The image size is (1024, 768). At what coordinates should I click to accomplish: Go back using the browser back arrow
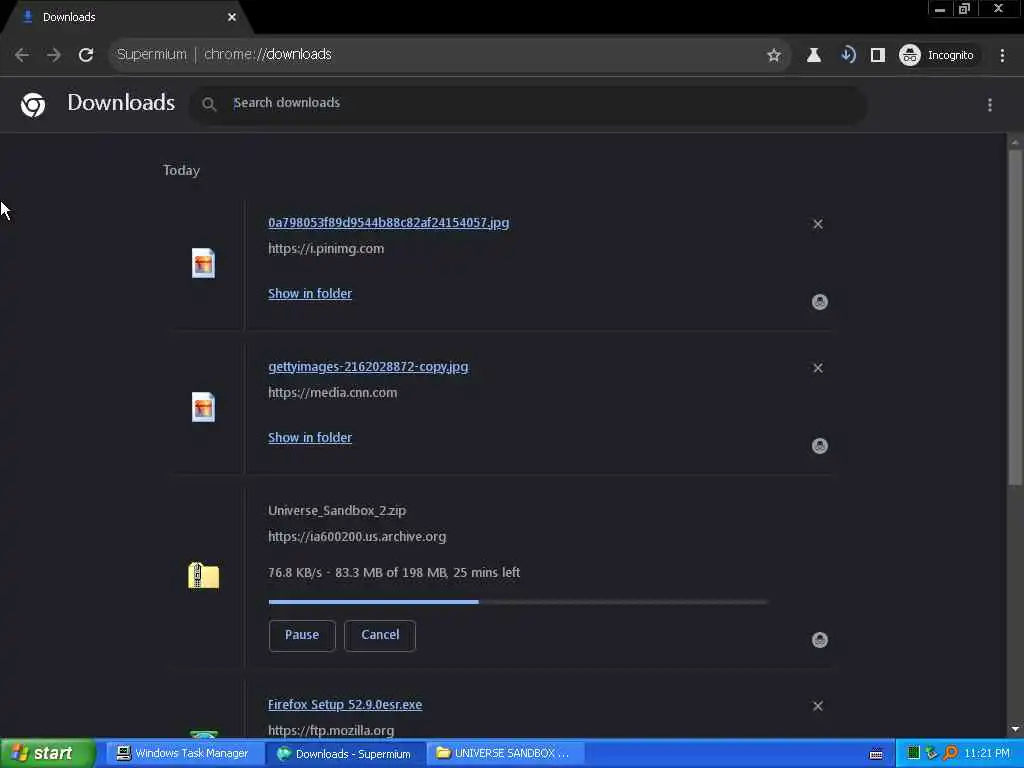point(22,55)
